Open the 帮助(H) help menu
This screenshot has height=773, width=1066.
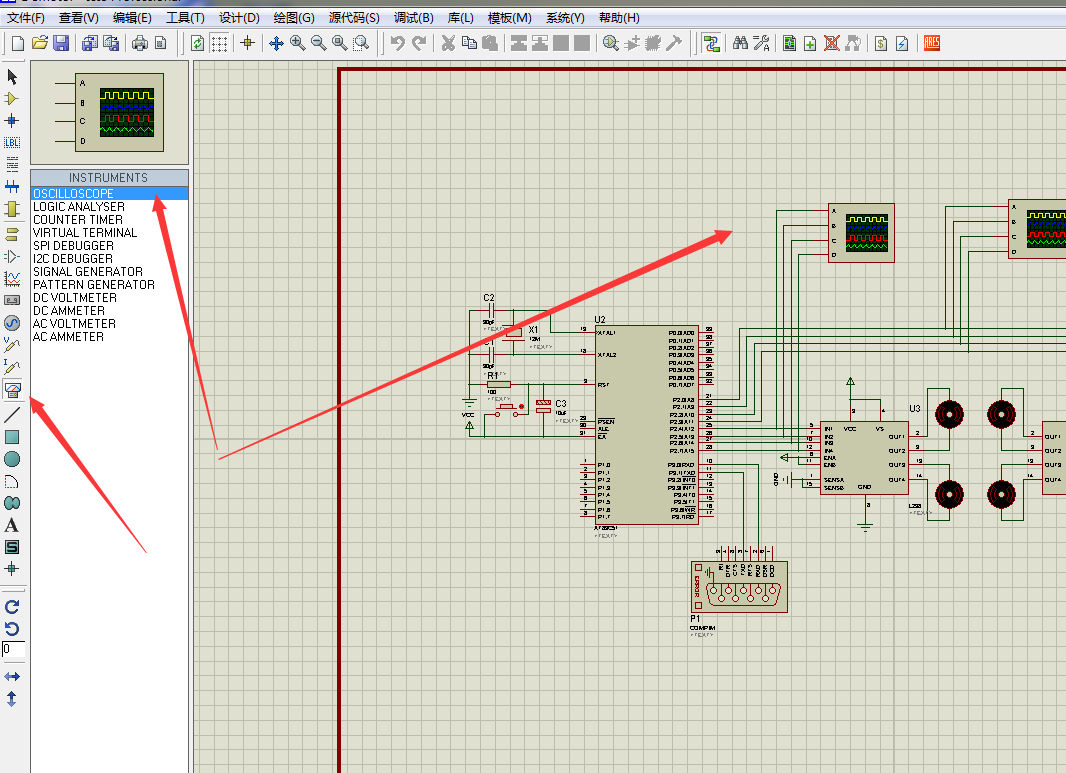(x=618, y=18)
